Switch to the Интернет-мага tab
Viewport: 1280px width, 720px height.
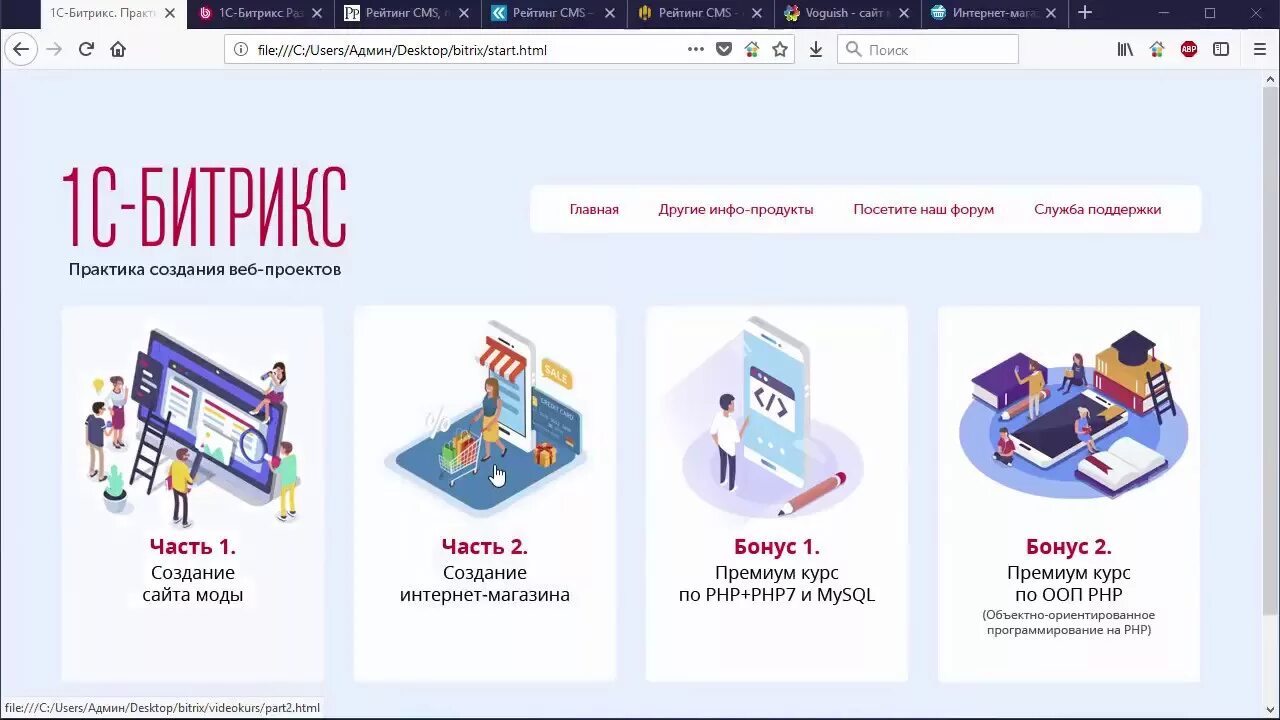tap(995, 13)
